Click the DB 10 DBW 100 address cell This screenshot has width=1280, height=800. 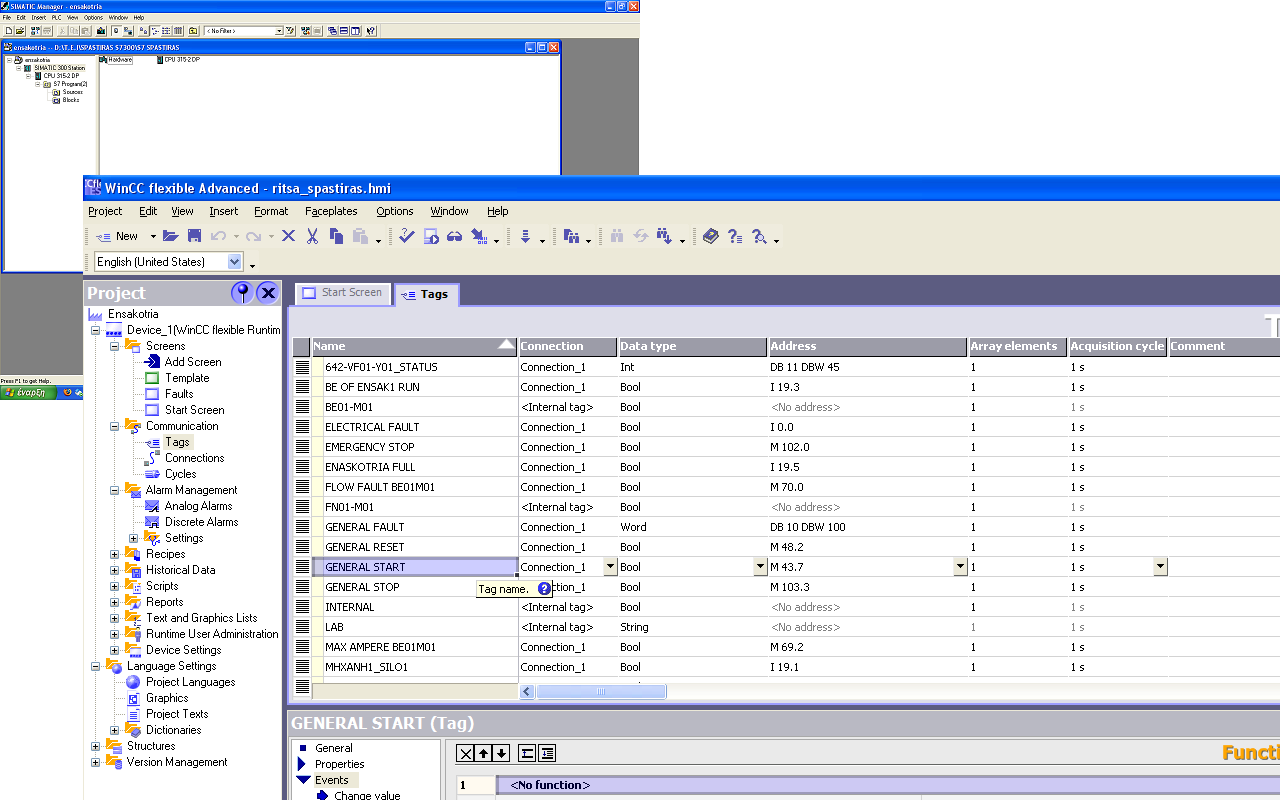(x=867, y=527)
